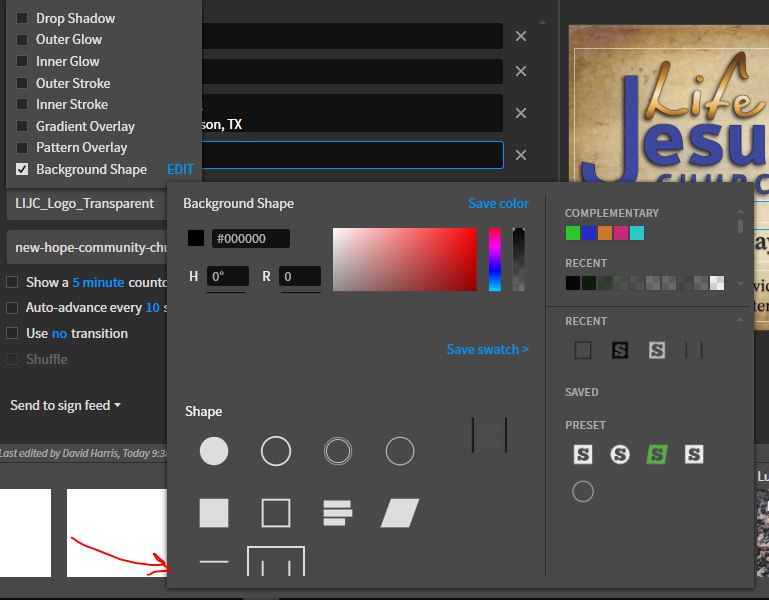This screenshot has width=769, height=600.
Task: Collapse the recent shapes section arrow
Action: coord(740,320)
